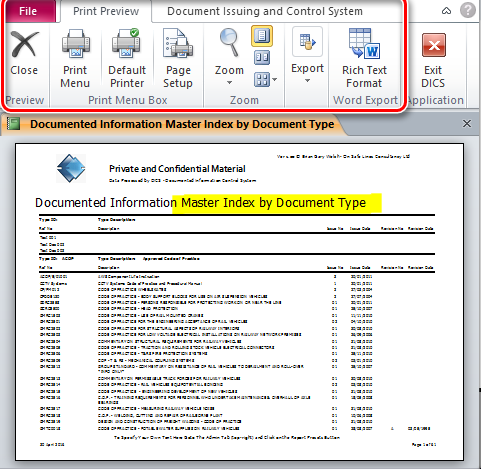Open the Page Setup icon
Screen dimensions: 481x469
click(x=178, y=43)
